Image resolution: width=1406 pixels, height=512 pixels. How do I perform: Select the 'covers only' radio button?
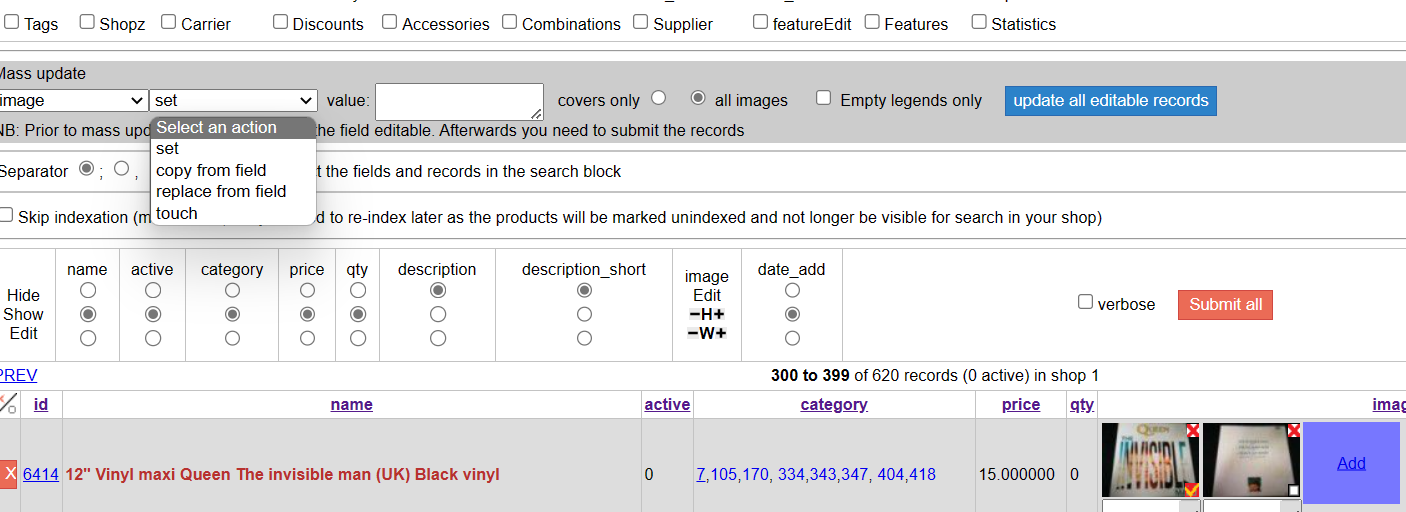coord(658,98)
